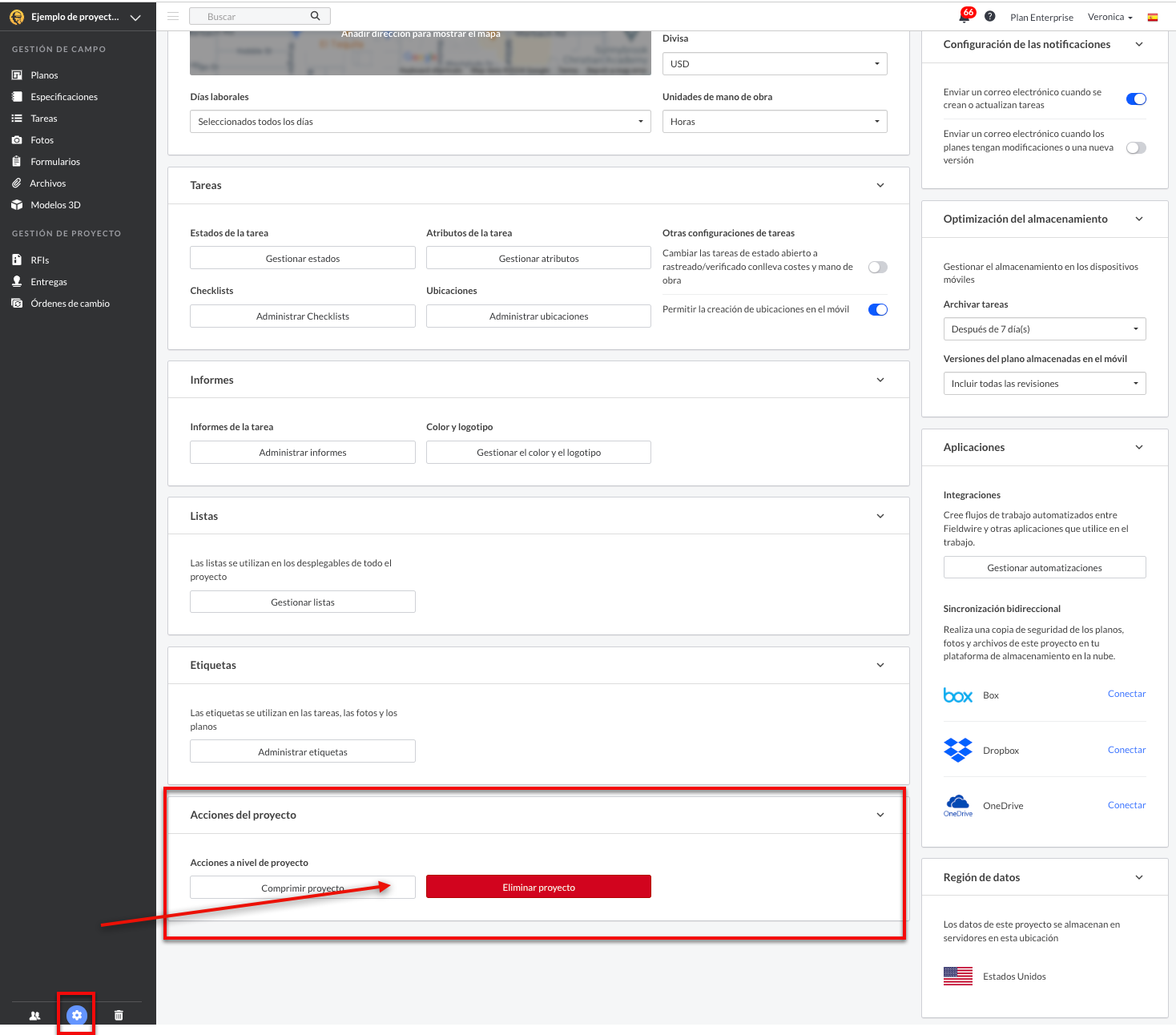Open notifications bell with 66 badge

coord(966,15)
